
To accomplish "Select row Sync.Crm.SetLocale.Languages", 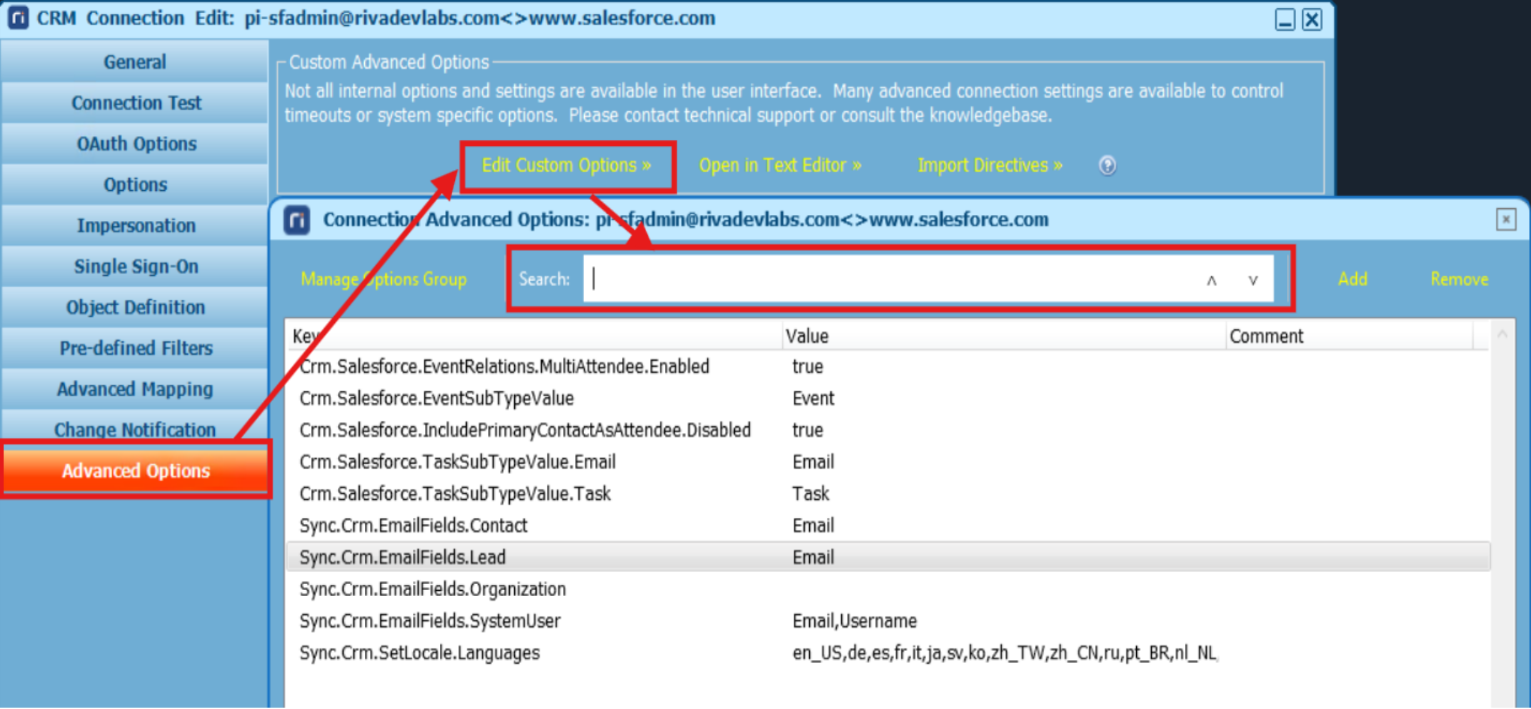I will point(888,654).
